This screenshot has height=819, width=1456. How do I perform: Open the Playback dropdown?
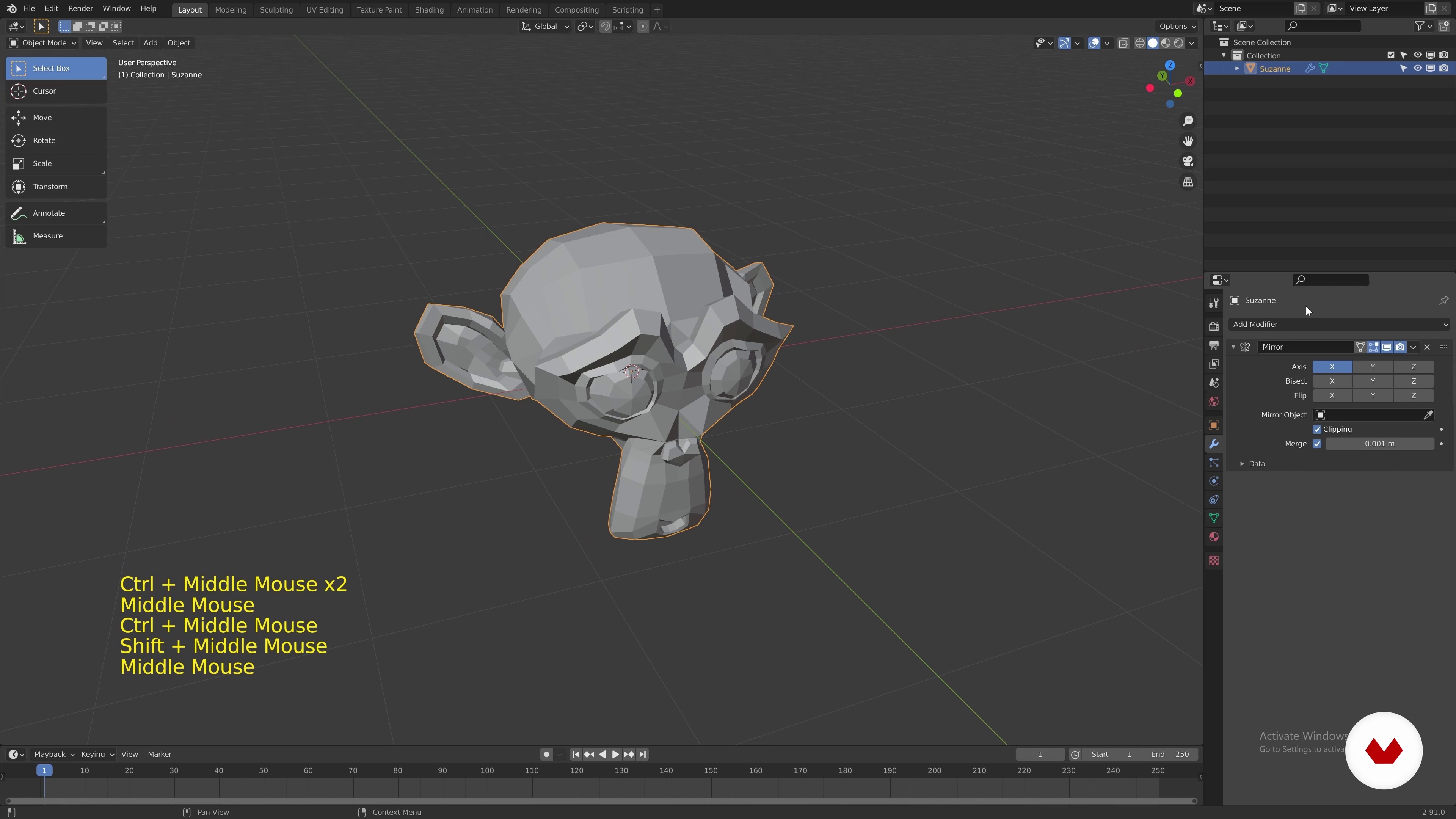(54, 754)
